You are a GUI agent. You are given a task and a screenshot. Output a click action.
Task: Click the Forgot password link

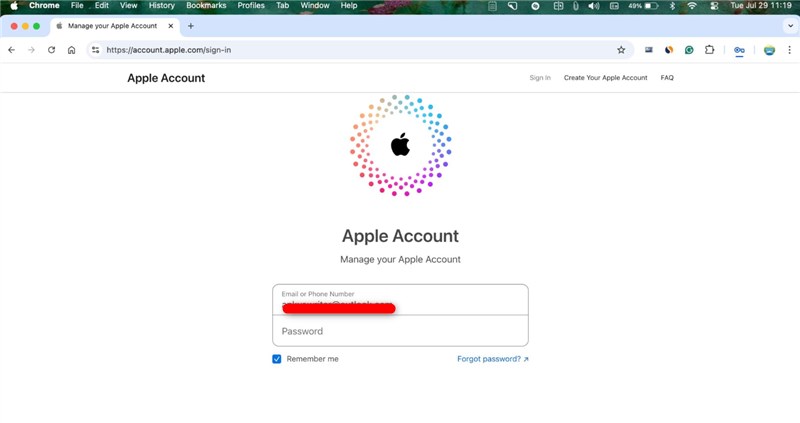[493, 359]
